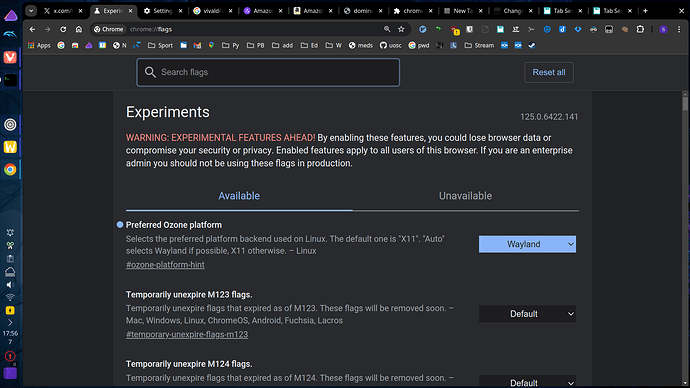Screen dimensions: 690x388
Task: Click the zoom magnifier icon in address bar
Action: coord(387,29)
